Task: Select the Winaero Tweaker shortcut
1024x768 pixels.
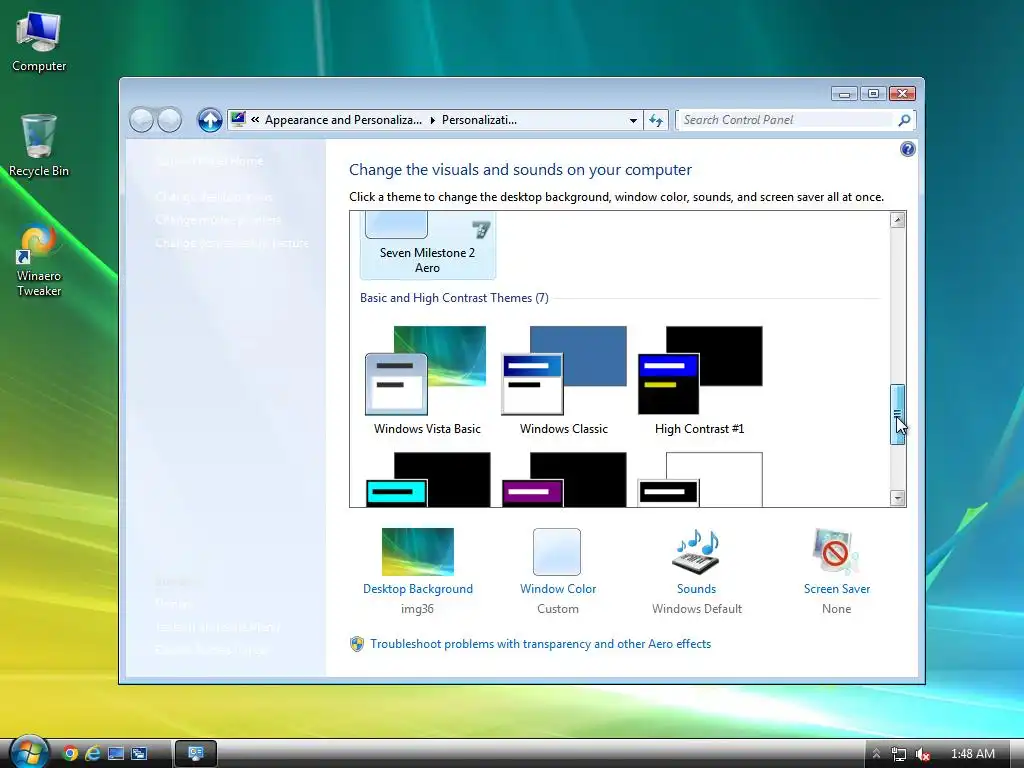Action: pos(39,261)
